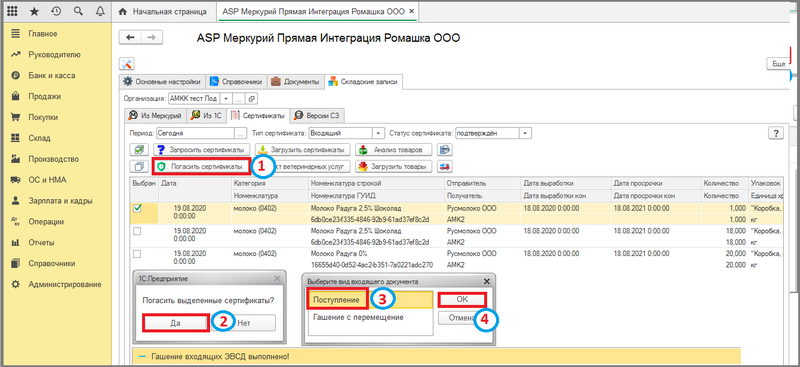Image resolution: width=800 pixels, height=367 pixels.
Task: Open Администрирование section in sidebar
Action: 65,284
